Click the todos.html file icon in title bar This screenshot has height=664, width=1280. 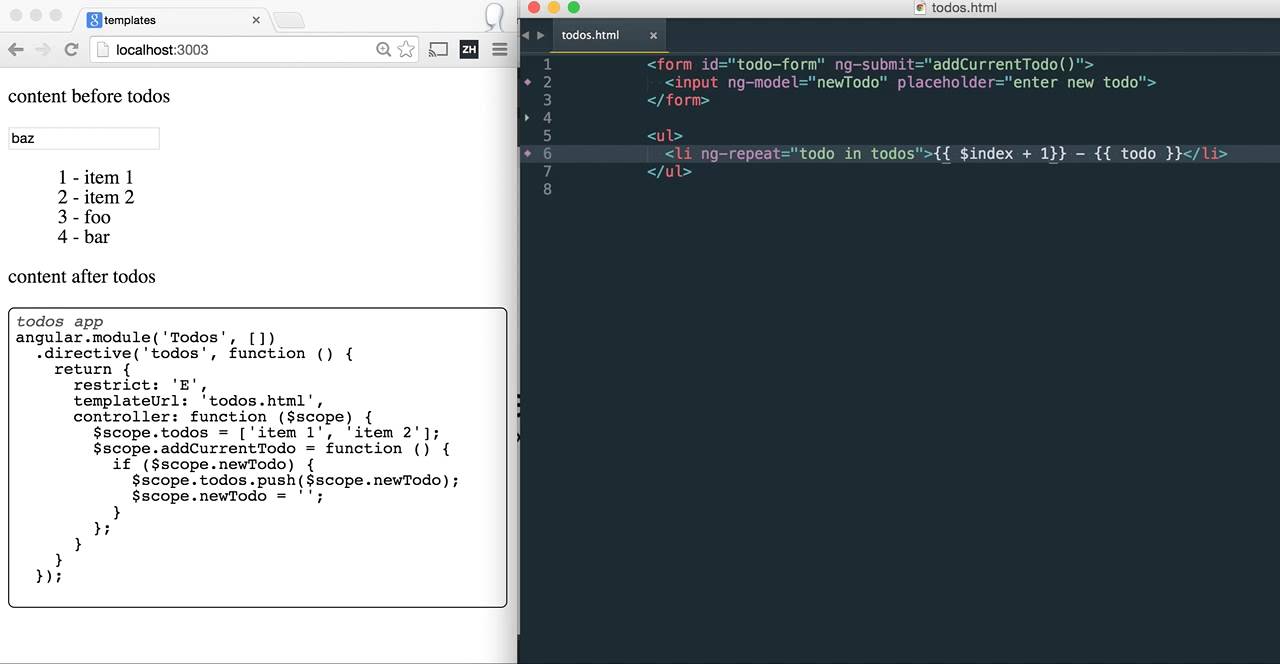pyautogui.click(x=921, y=8)
